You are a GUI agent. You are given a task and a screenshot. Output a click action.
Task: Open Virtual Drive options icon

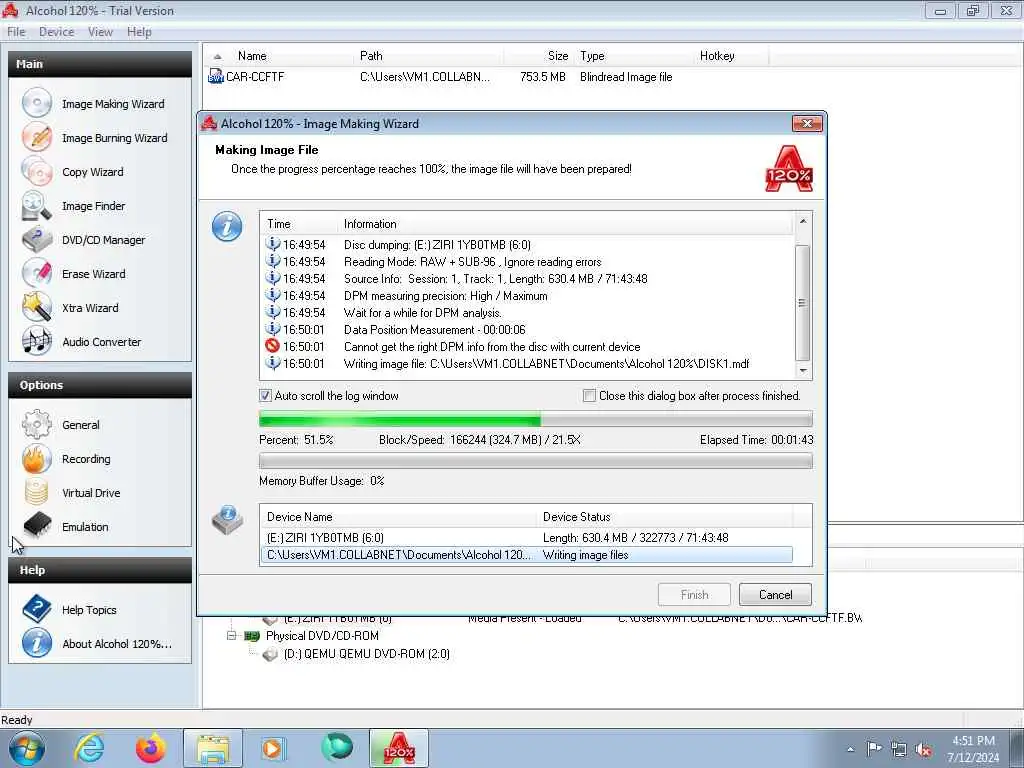(37, 492)
